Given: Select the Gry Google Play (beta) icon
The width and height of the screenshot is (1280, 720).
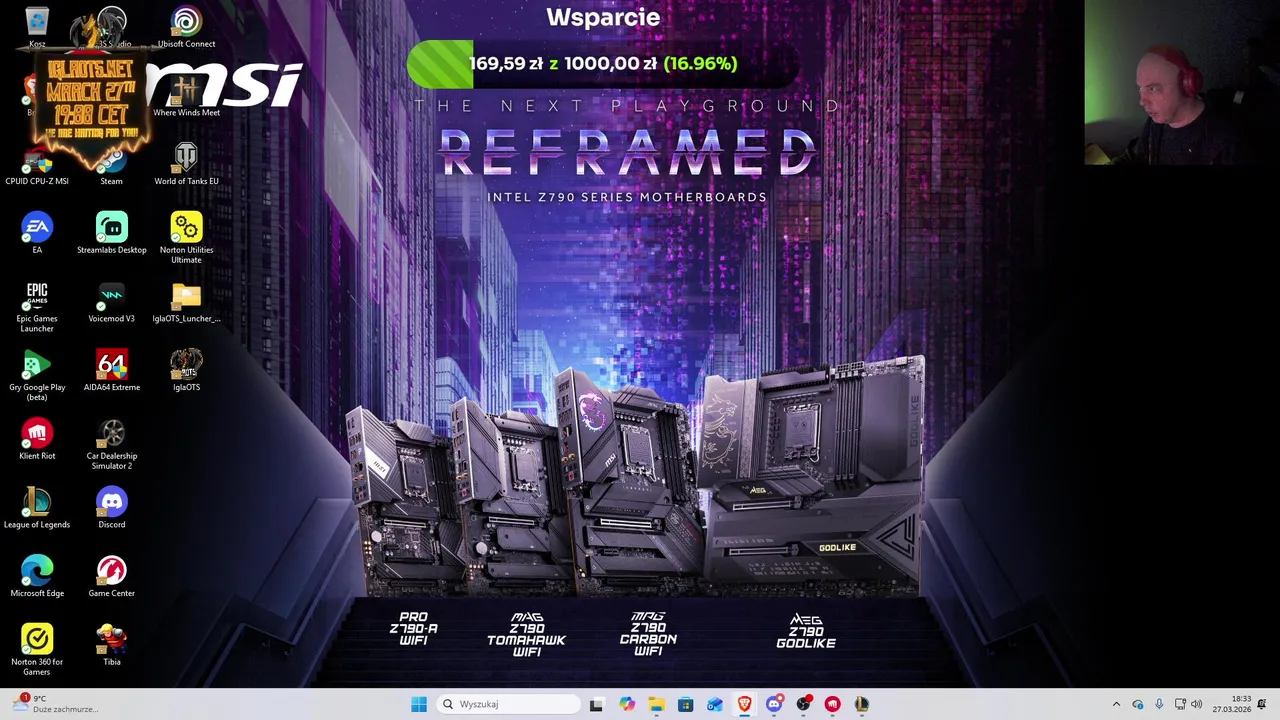Looking at the screenshot, I should [37, 376].
